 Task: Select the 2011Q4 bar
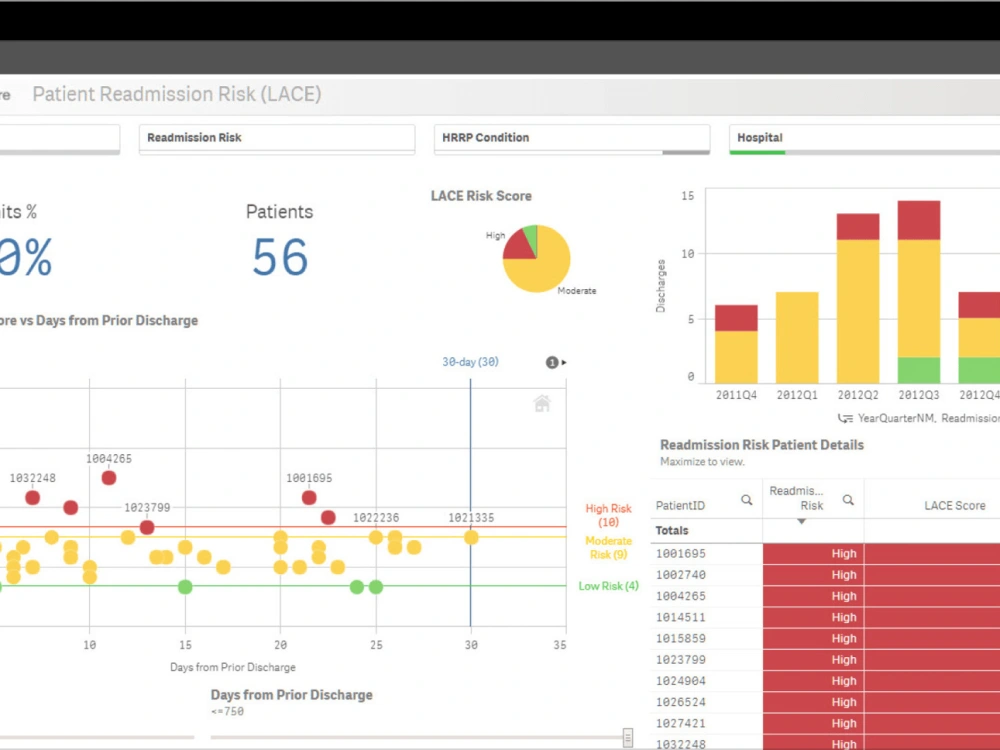pyautogui.click(x=736, y=344)
